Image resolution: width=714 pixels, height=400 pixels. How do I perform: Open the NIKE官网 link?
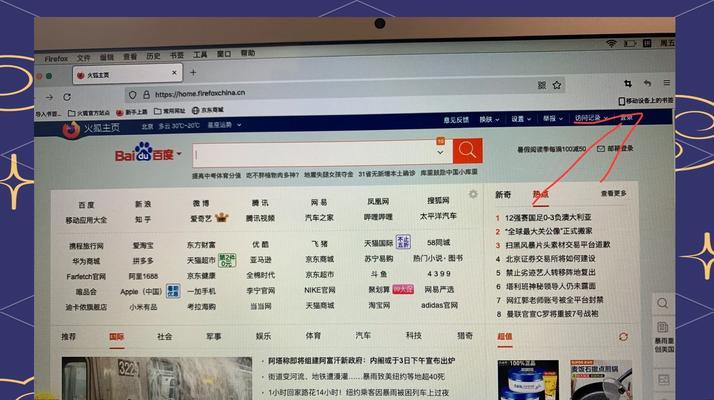320,290
